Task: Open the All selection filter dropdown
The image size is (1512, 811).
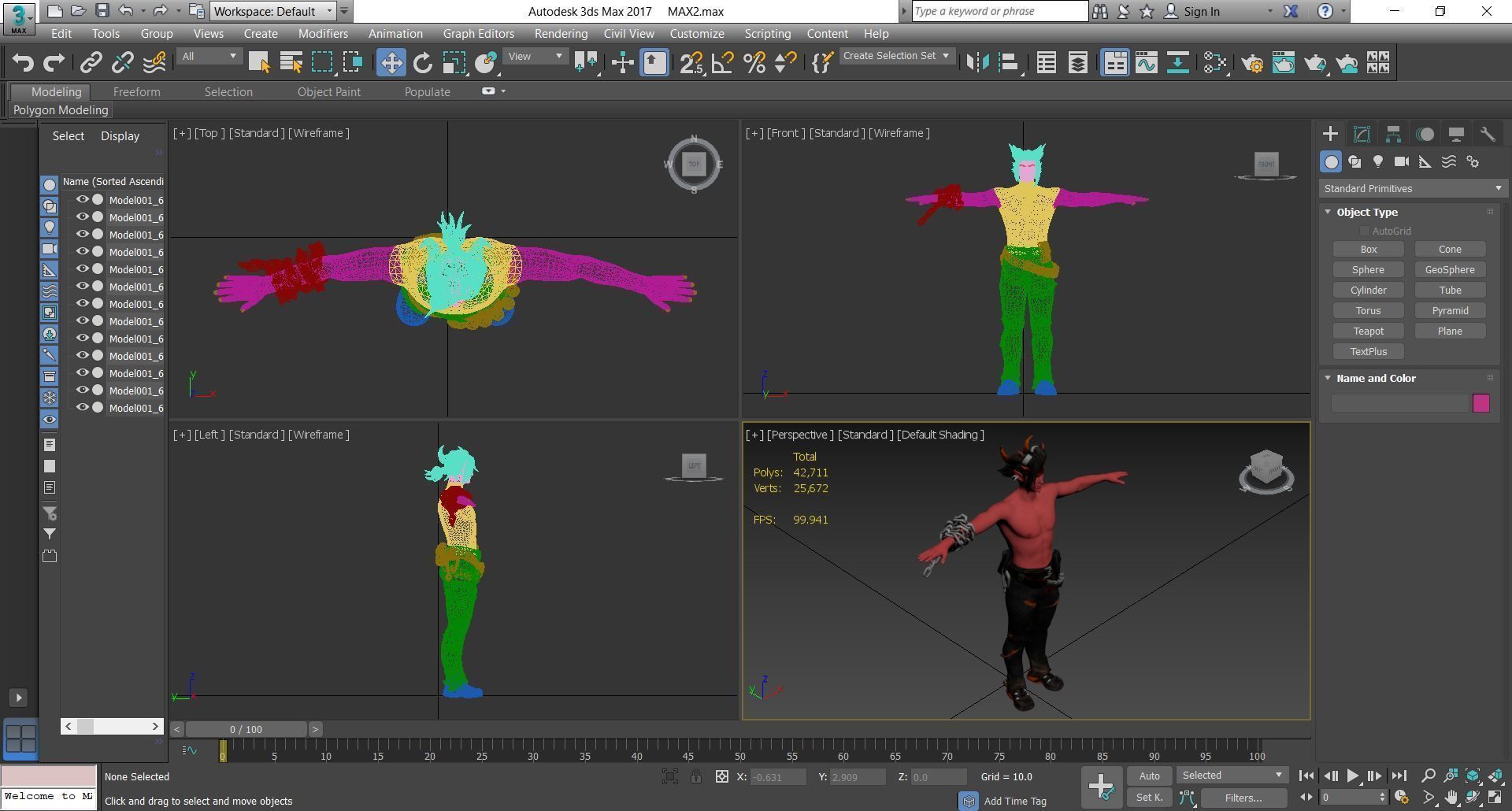Action: [x=209, y=56]
